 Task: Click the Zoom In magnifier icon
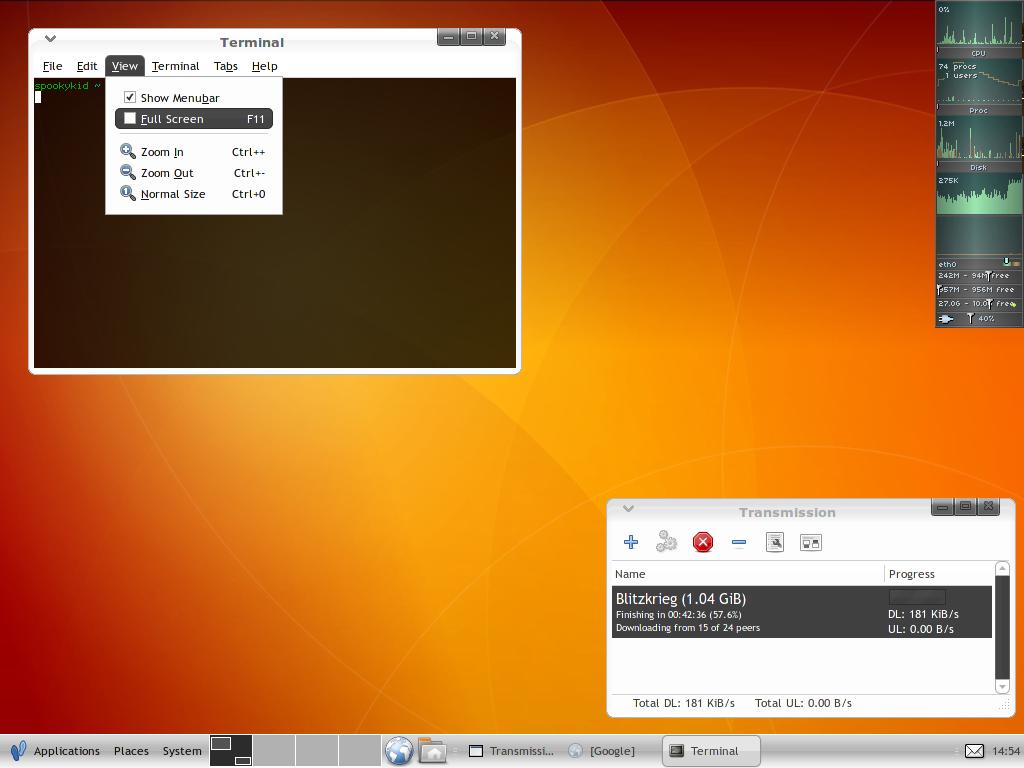pyautogui.click(x=128, y=152)
